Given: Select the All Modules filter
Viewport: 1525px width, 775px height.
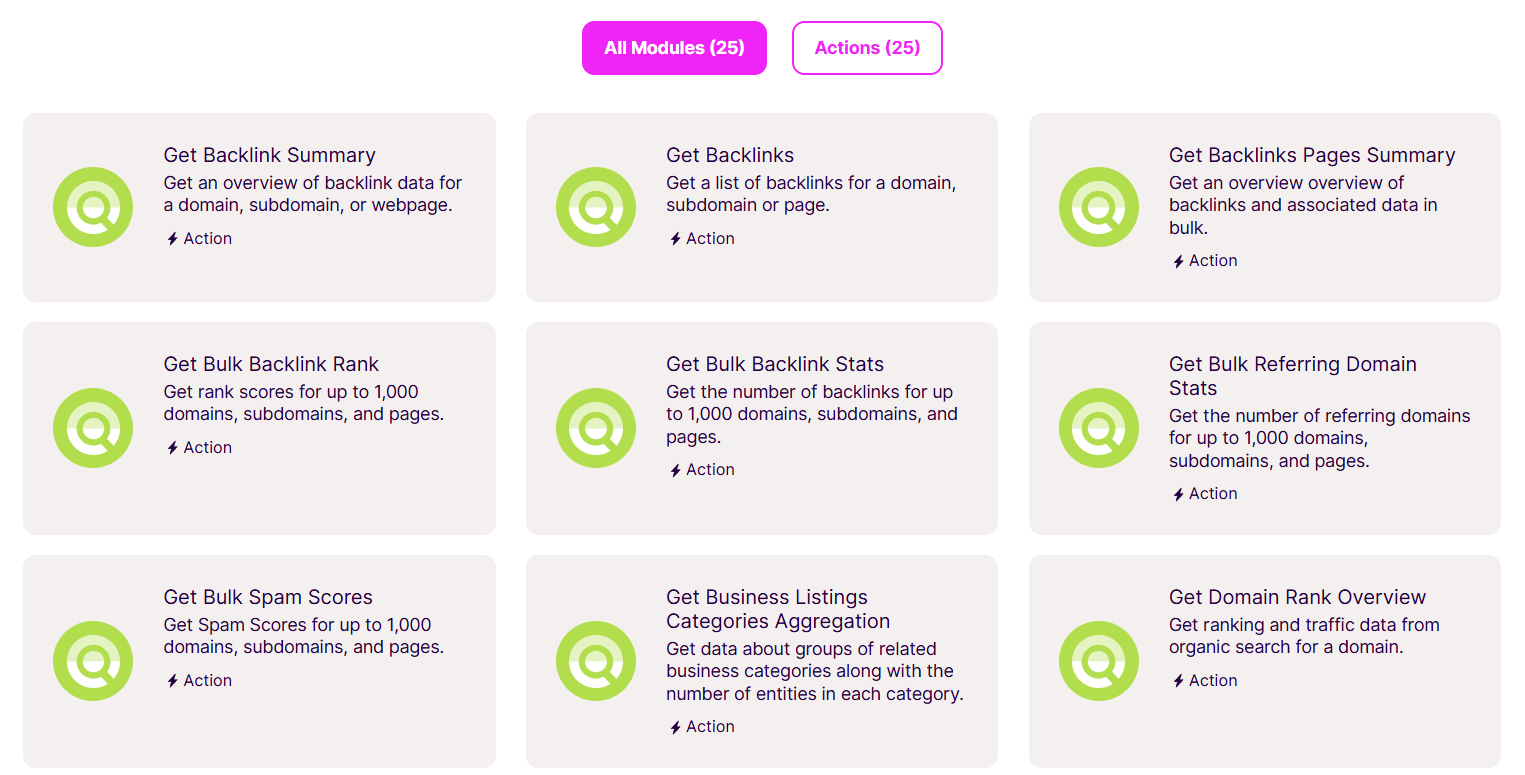Looking at the screenshot, I should pos(674,47).
